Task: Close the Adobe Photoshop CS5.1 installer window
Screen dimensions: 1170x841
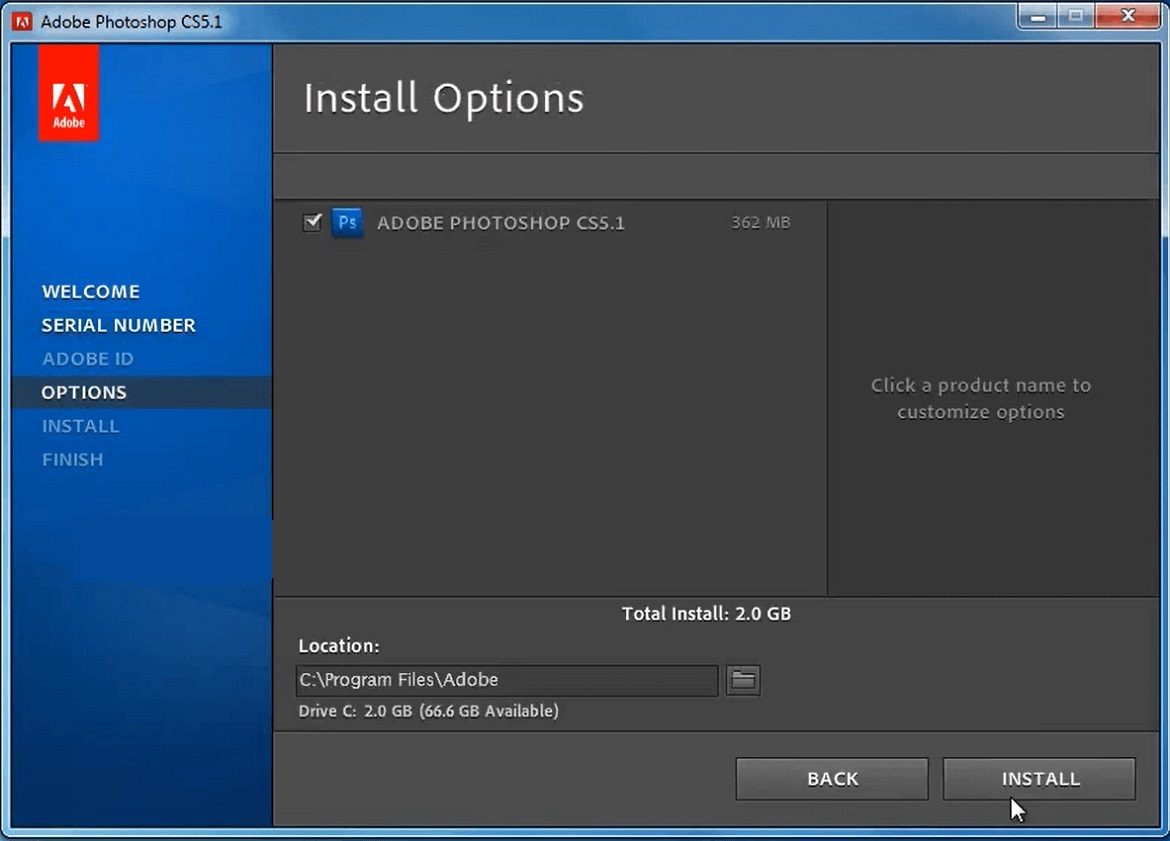Action: 1128,16
